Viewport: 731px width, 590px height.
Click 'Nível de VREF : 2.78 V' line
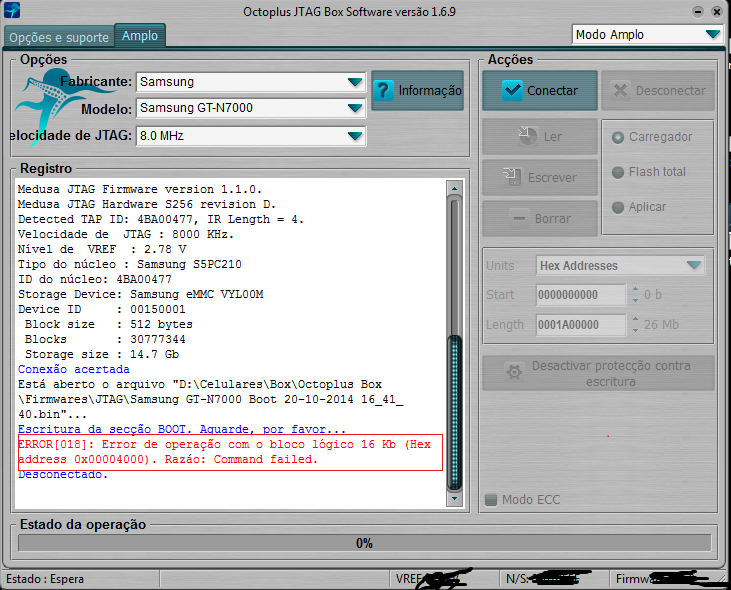point(102,249)
